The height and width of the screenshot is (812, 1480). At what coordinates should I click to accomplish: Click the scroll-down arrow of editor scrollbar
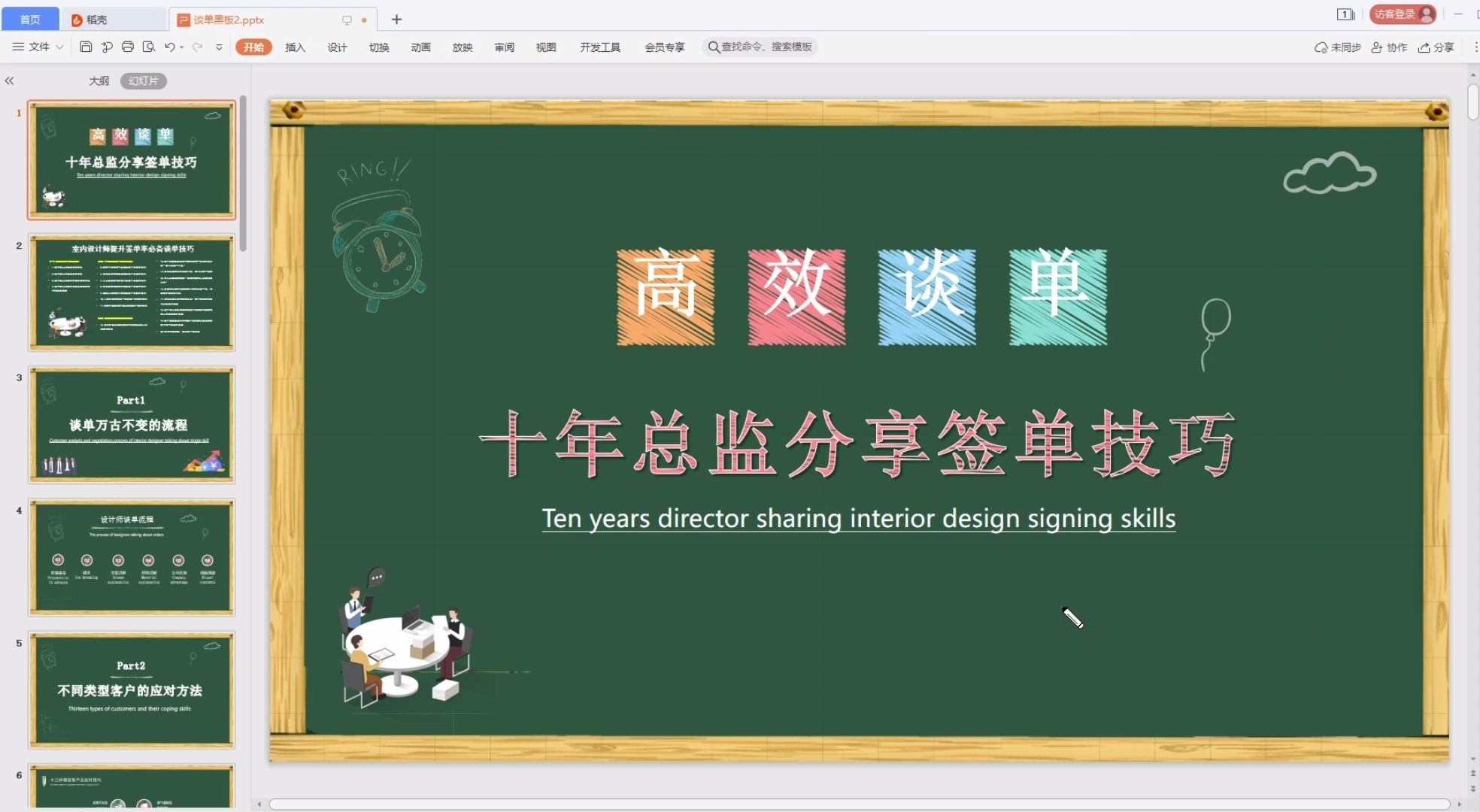1473,759
